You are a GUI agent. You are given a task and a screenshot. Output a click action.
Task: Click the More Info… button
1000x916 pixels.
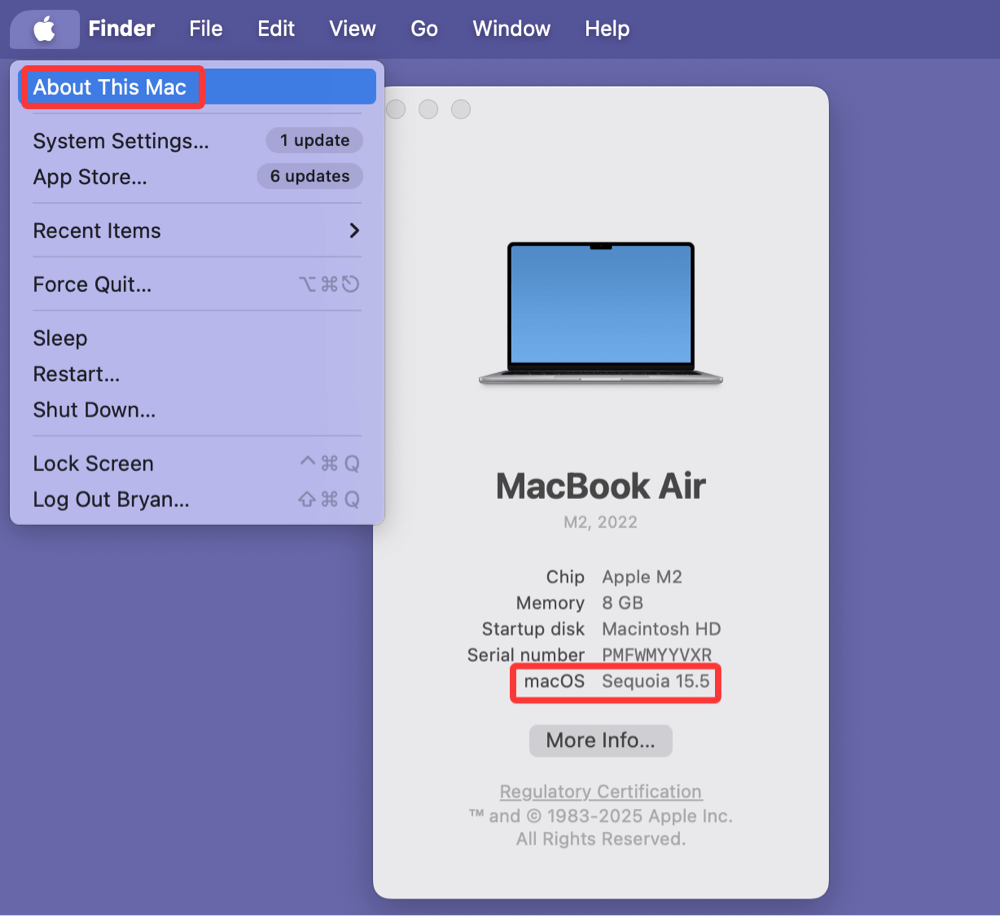point(601,740)
